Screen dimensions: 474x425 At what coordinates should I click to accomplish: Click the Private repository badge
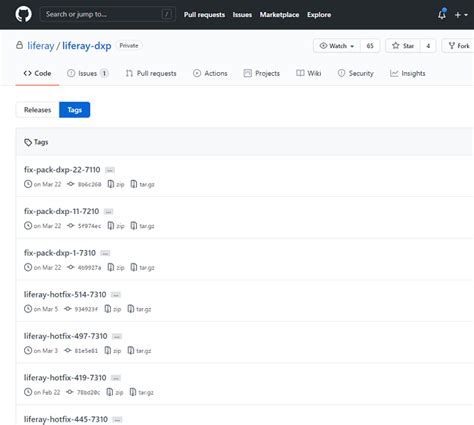click(x=129, y=46)
